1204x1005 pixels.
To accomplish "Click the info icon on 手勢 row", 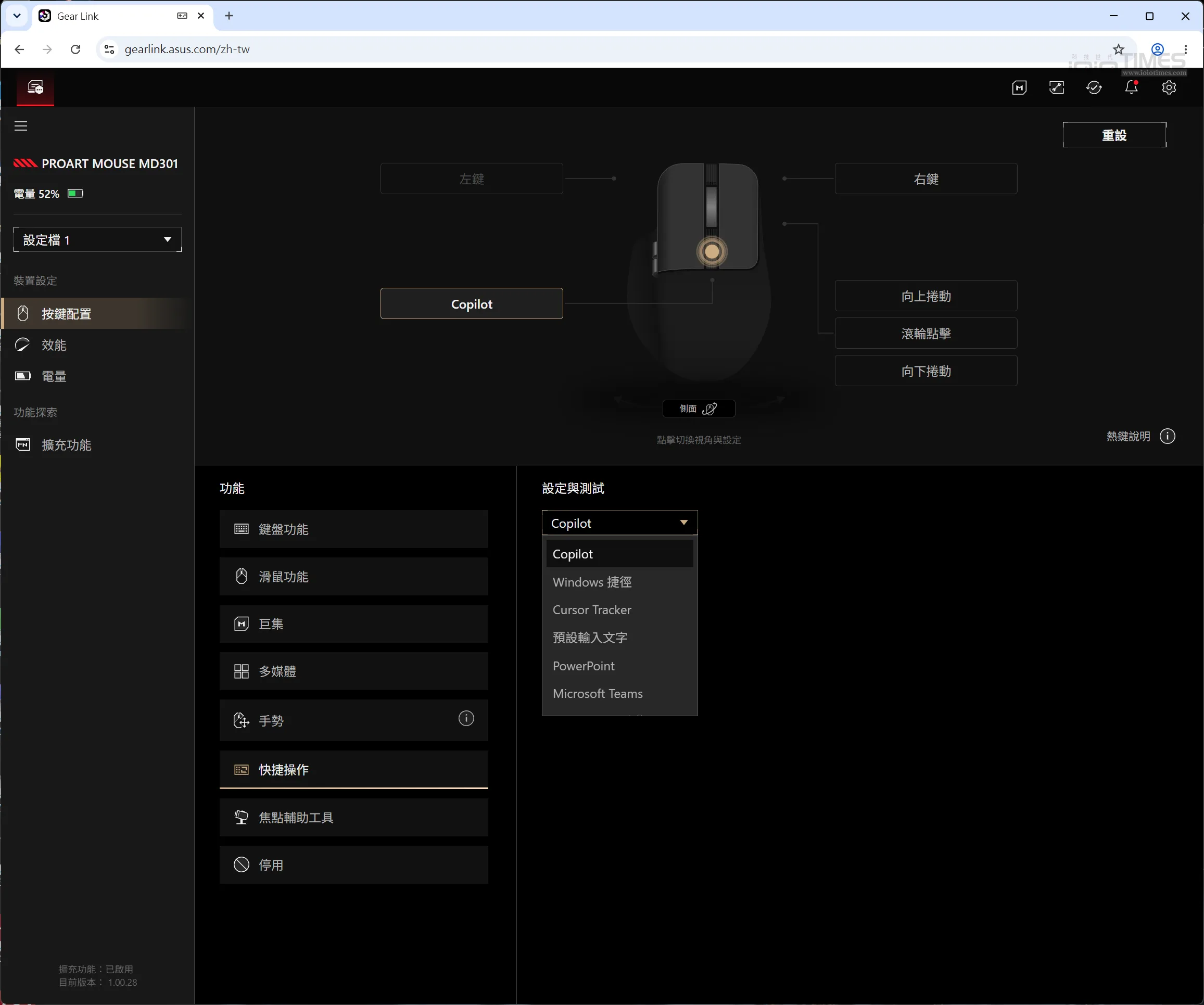I will click(x=466, y=718).
